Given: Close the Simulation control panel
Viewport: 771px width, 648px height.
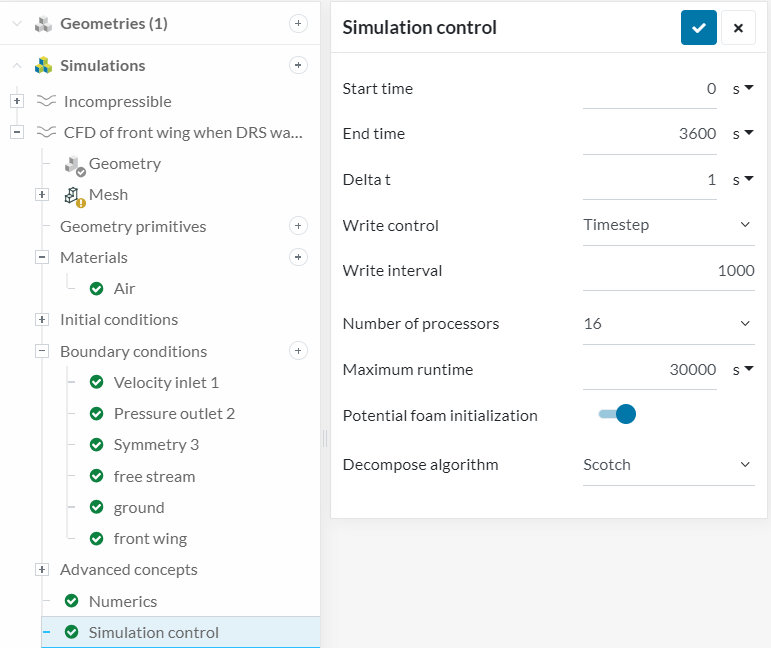Looking at the screenshot, I should coord(738,28).
